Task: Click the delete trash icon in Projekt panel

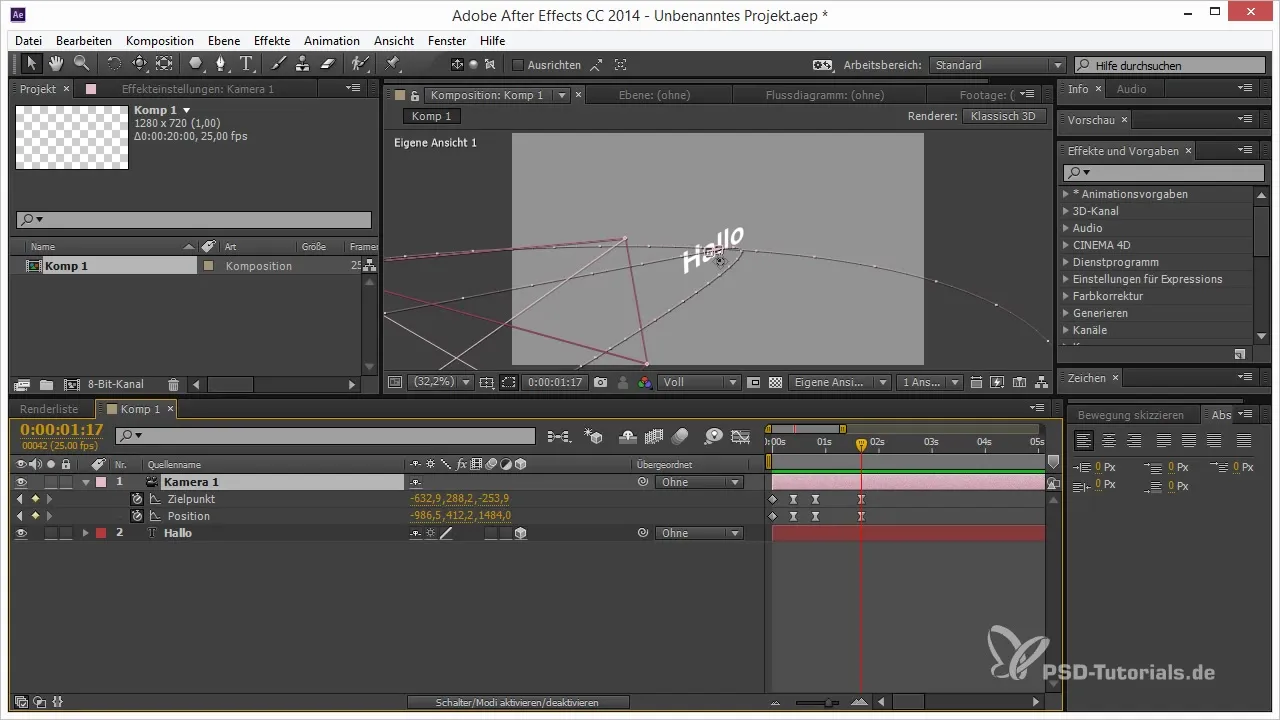Action: pos(173,384)
